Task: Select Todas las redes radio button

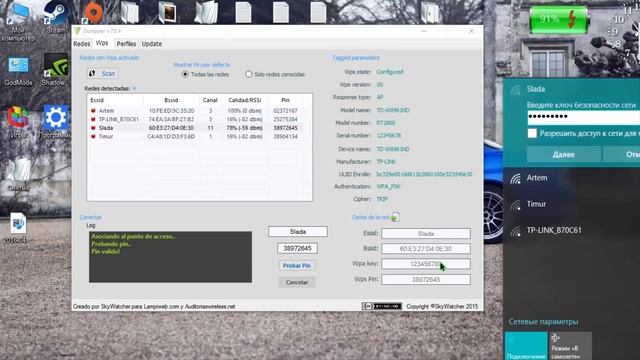Action: click(185, 74)
